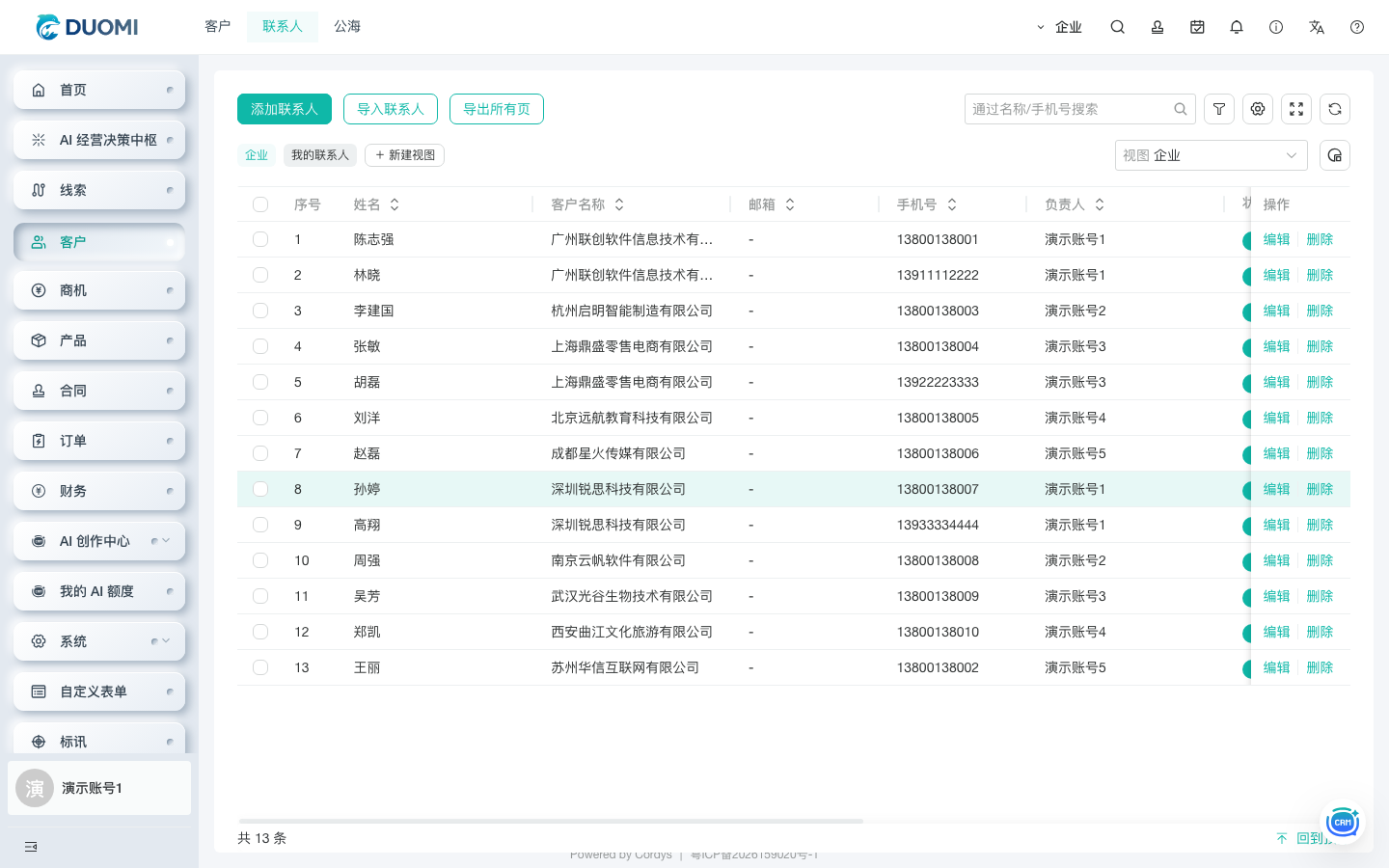Viewport: 1389px width, 868px height.
Task: Refresh the contact list
Action: 1335,109
